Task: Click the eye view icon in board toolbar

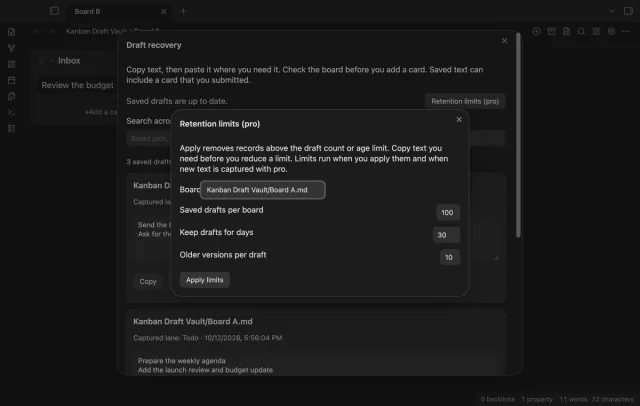Action: pos(596,31)
